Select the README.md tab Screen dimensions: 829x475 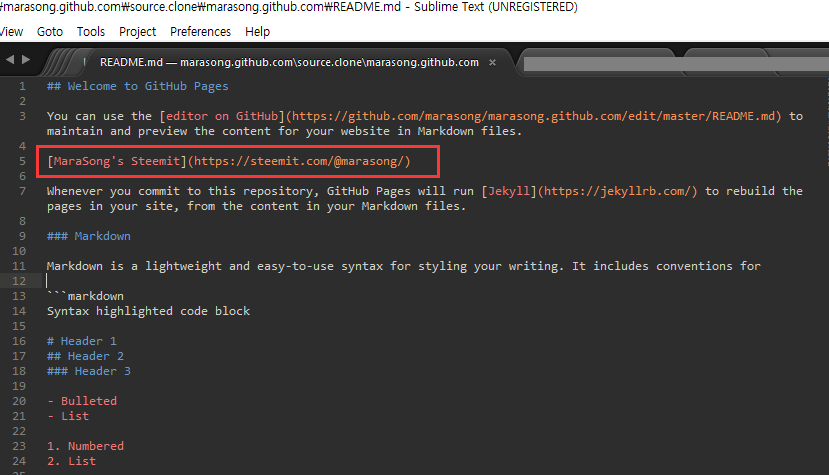[x=289, y=62]
